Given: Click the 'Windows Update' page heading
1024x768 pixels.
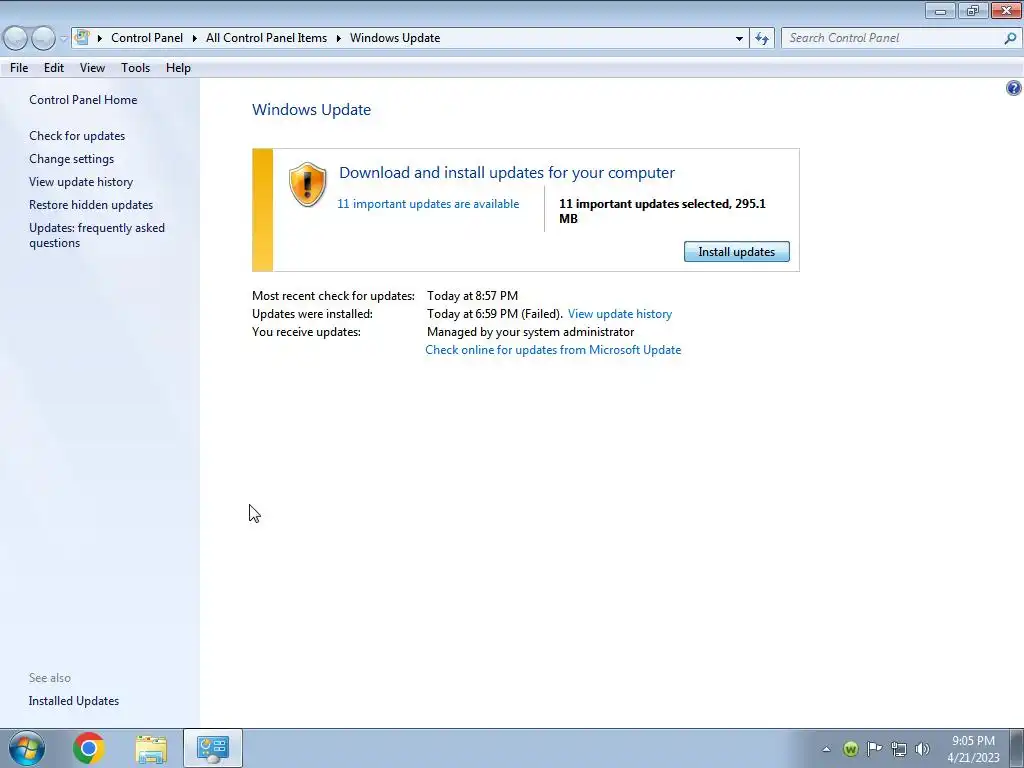Looking at the screenshot, I should click(312, 110).
